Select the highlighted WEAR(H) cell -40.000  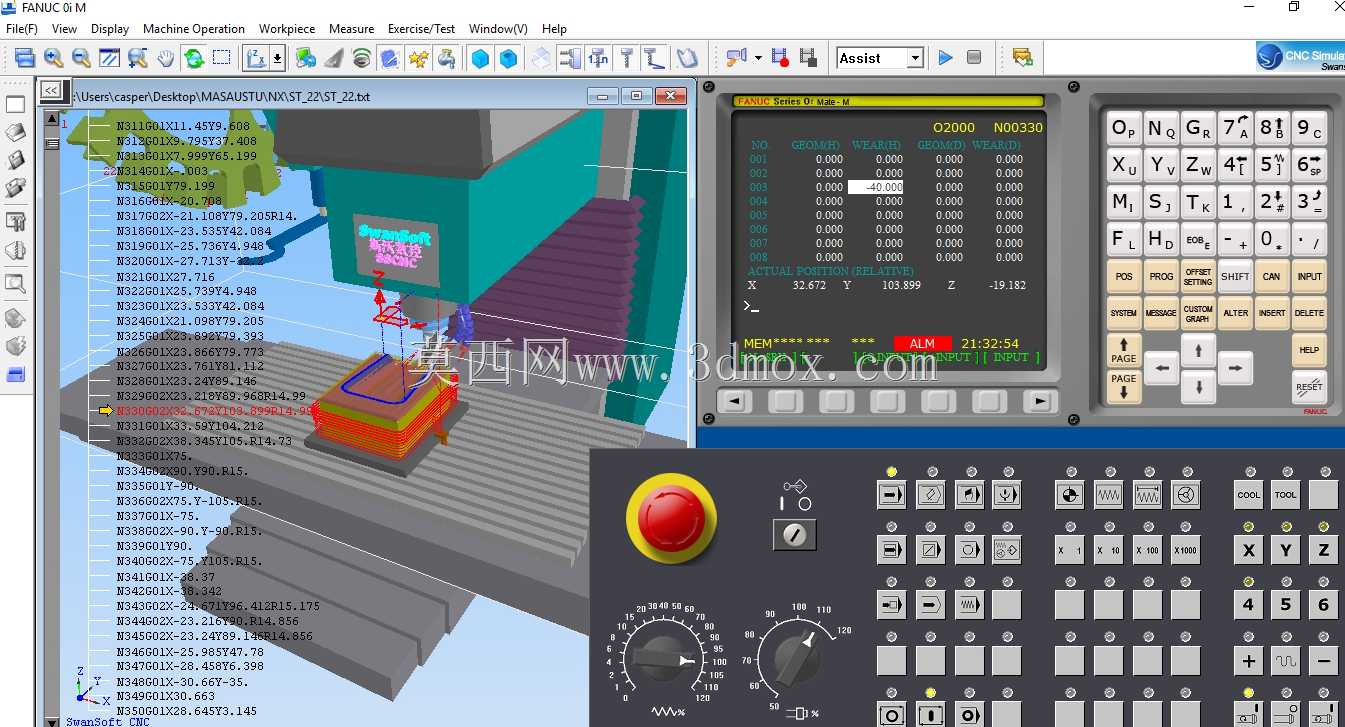click(876, 187)
